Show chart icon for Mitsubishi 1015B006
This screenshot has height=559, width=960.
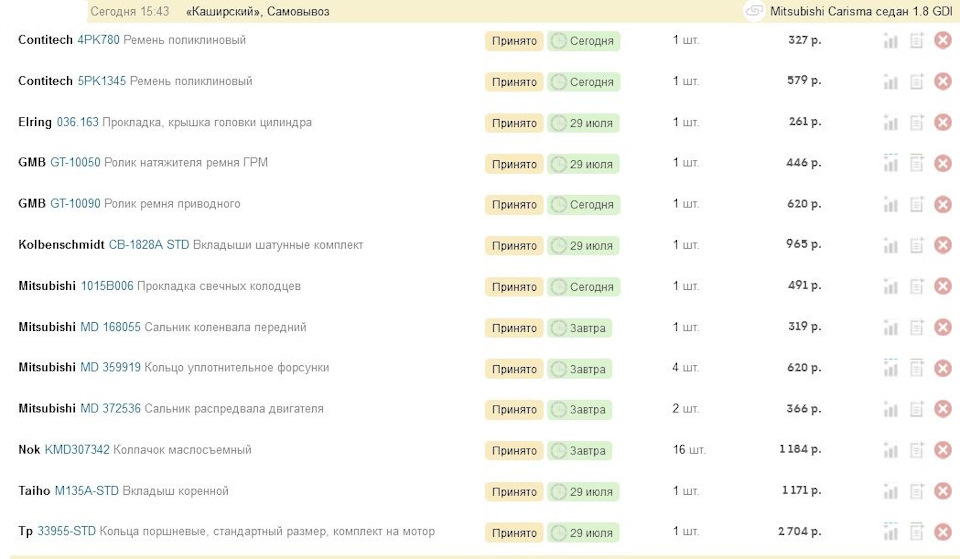pos(890,287)
